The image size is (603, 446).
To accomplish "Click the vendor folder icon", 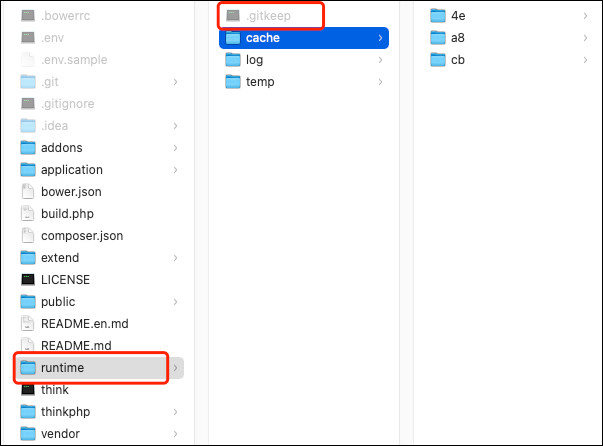I will tap(28, 433).
